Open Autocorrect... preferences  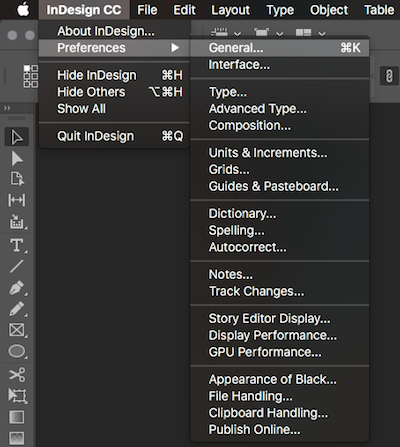280,247
